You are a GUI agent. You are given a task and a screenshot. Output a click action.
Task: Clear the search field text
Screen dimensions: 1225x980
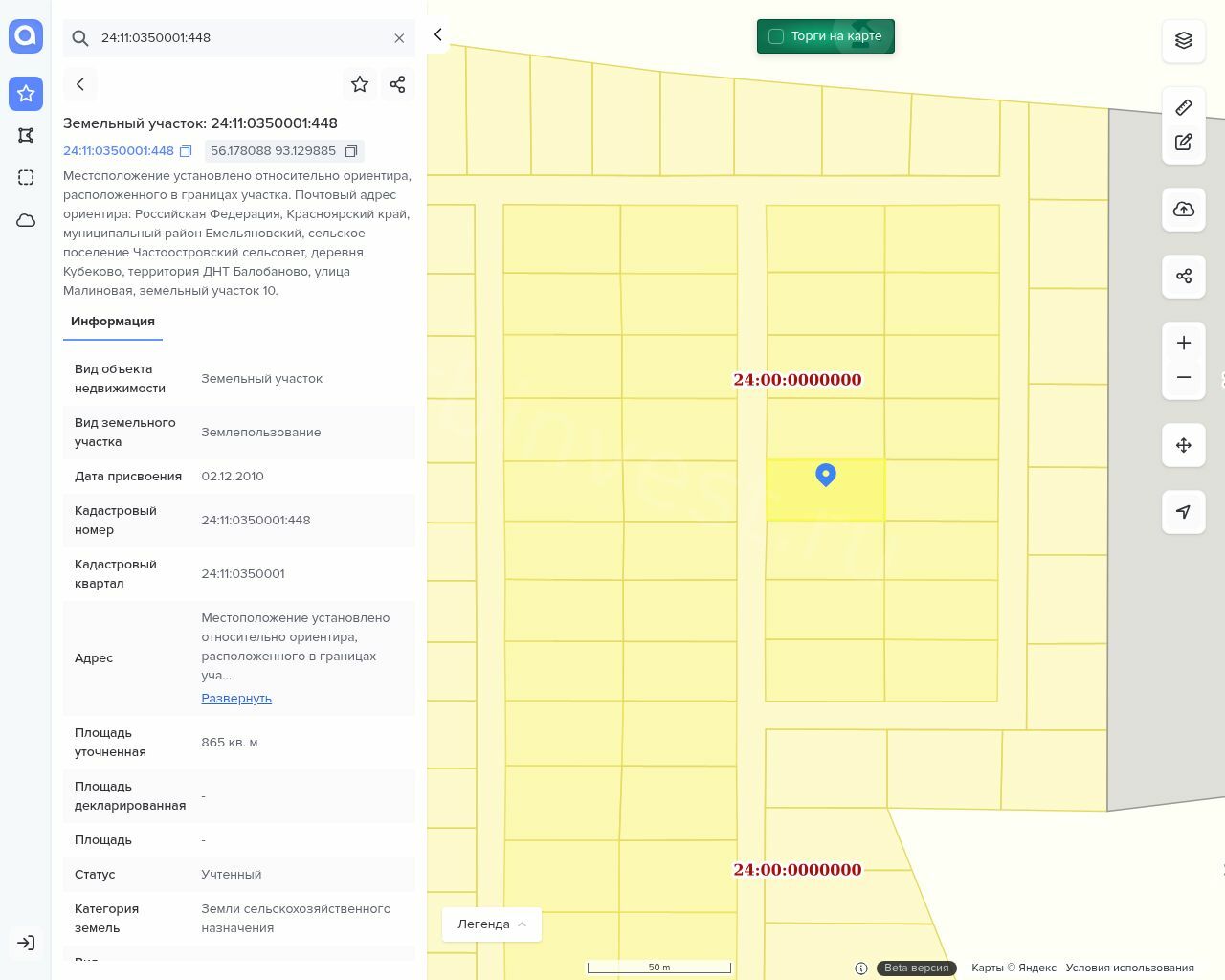(399, 38)
